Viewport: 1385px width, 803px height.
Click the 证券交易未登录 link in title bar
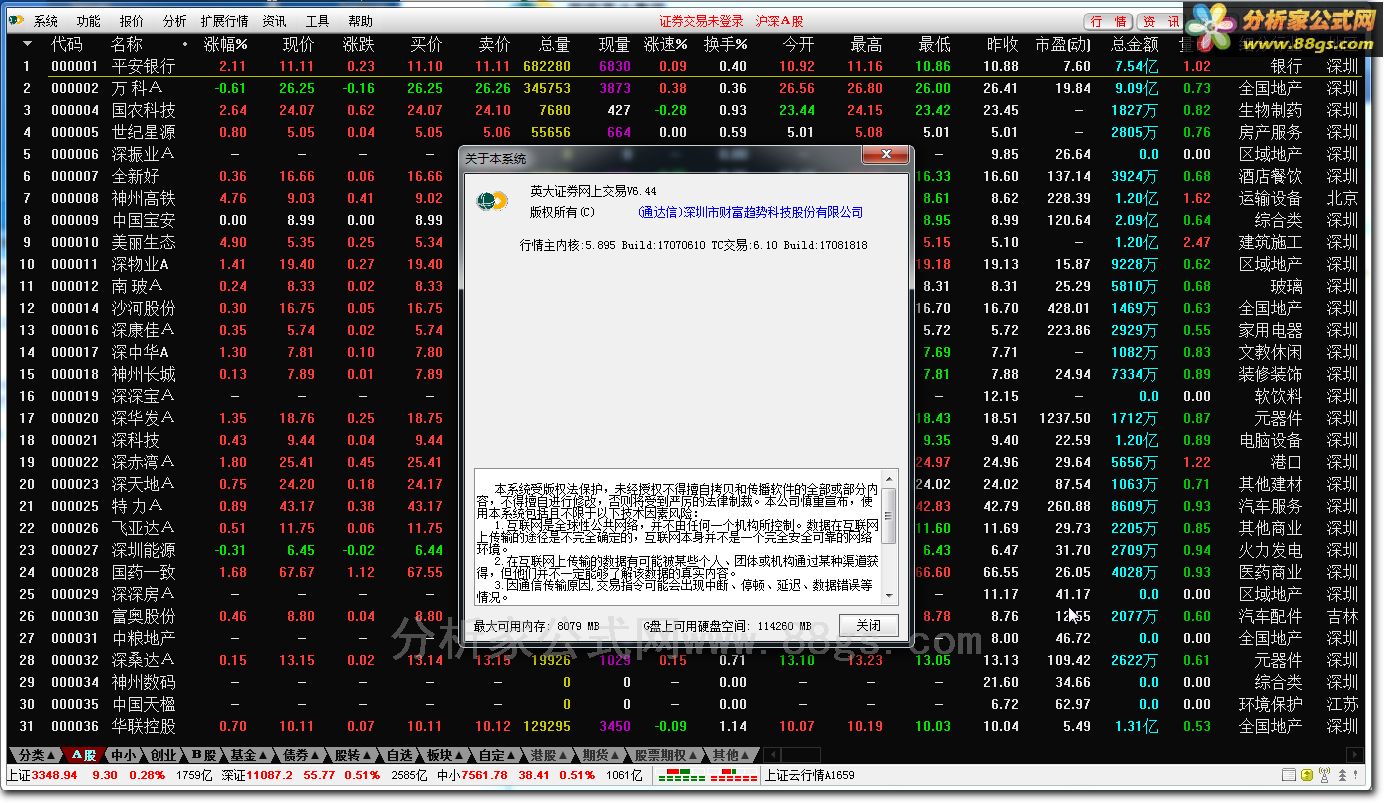701,21
